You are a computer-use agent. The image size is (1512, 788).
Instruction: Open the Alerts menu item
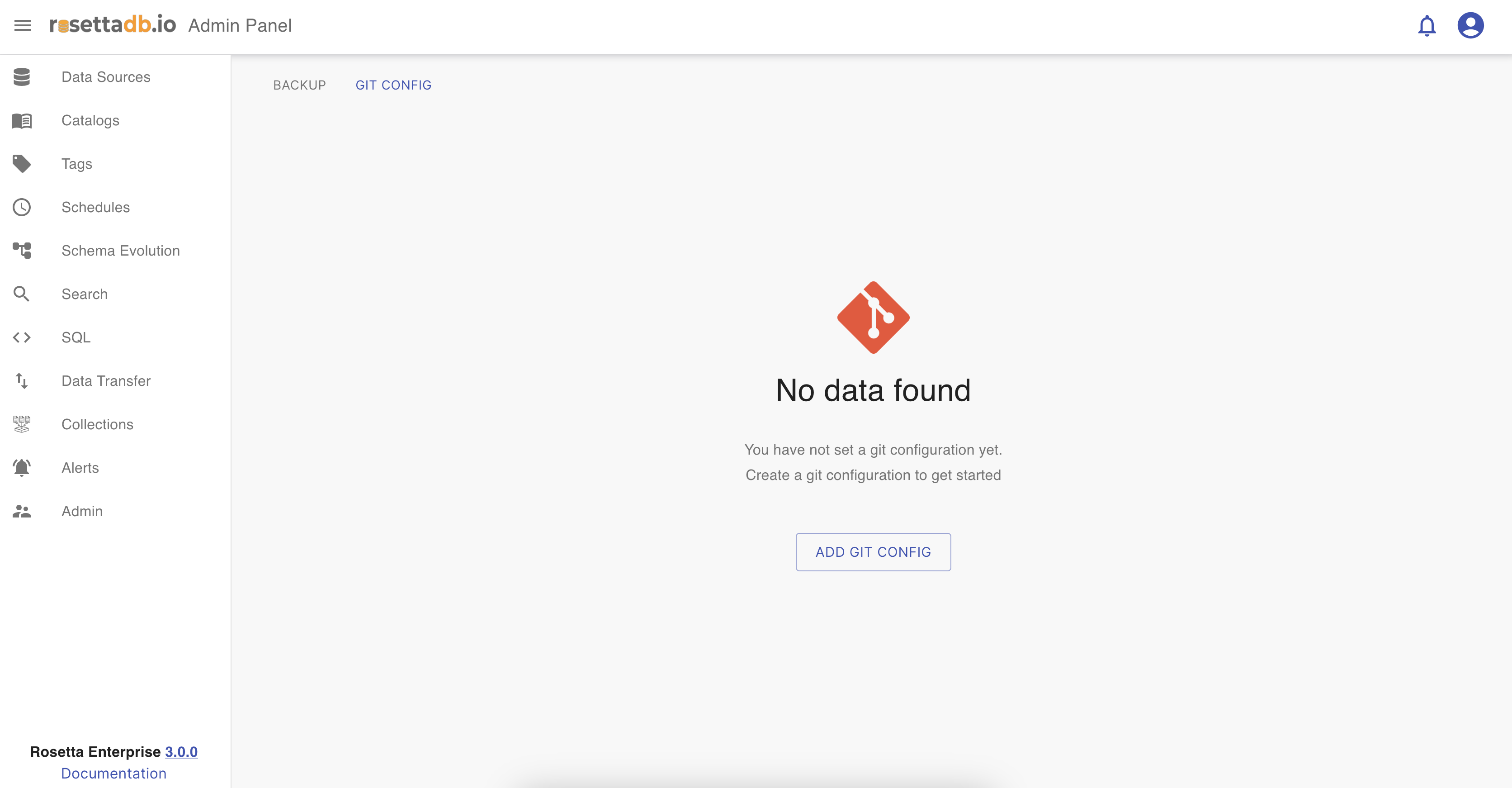(x=80, y=468)
